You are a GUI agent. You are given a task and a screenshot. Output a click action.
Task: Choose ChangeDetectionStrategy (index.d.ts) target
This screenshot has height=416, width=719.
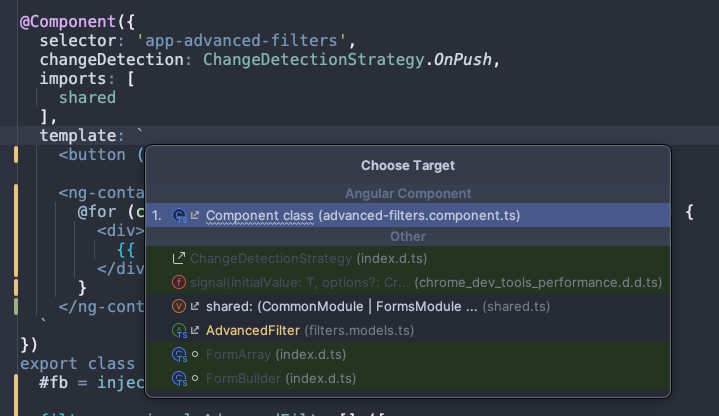tap(408, 259)
